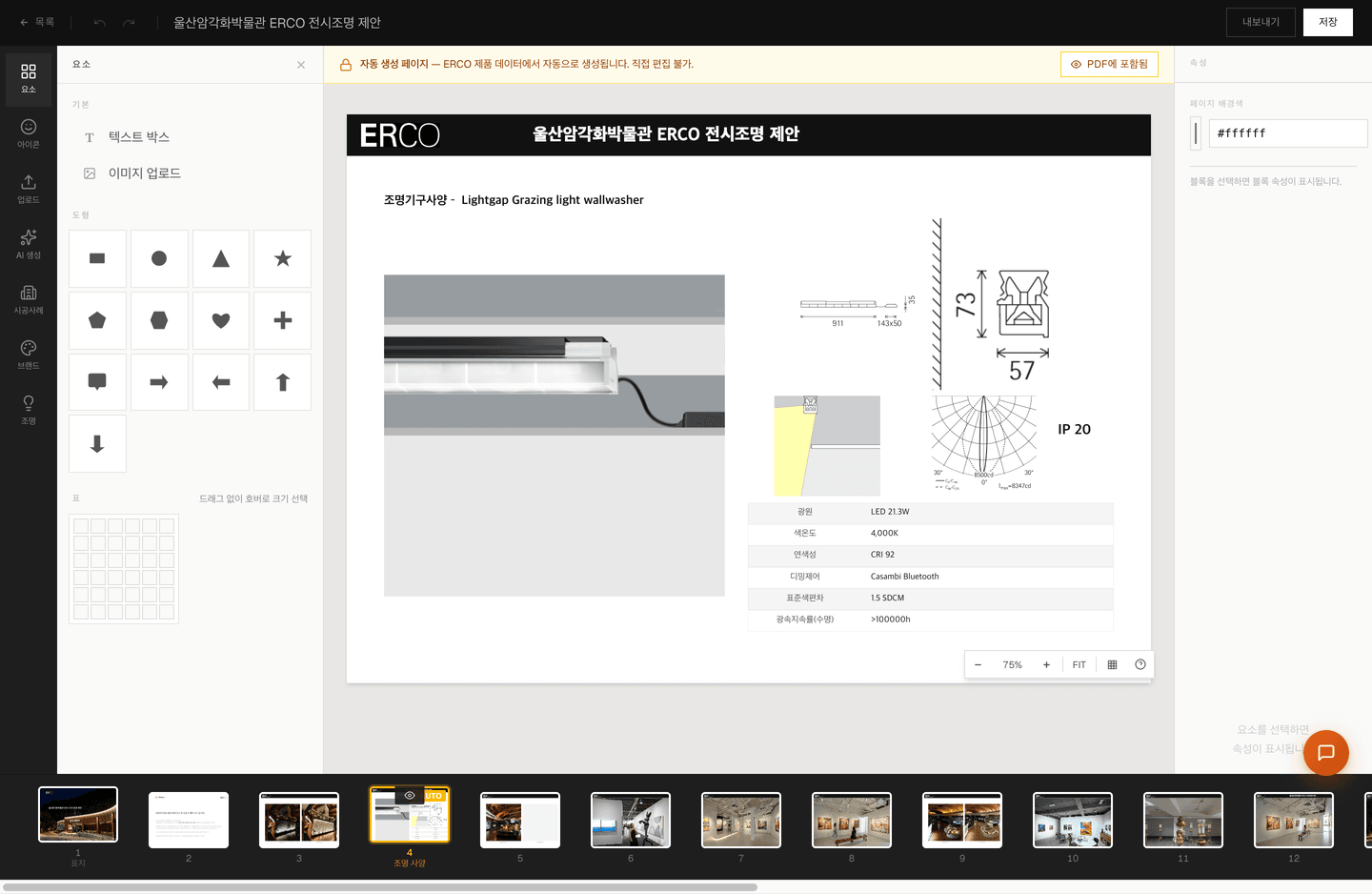This screenshot has width=1372, height=894.
Task: Toggle the PDF에 포함됨 visibility button
Action: pyautogui.click(x=1109, y=65)
